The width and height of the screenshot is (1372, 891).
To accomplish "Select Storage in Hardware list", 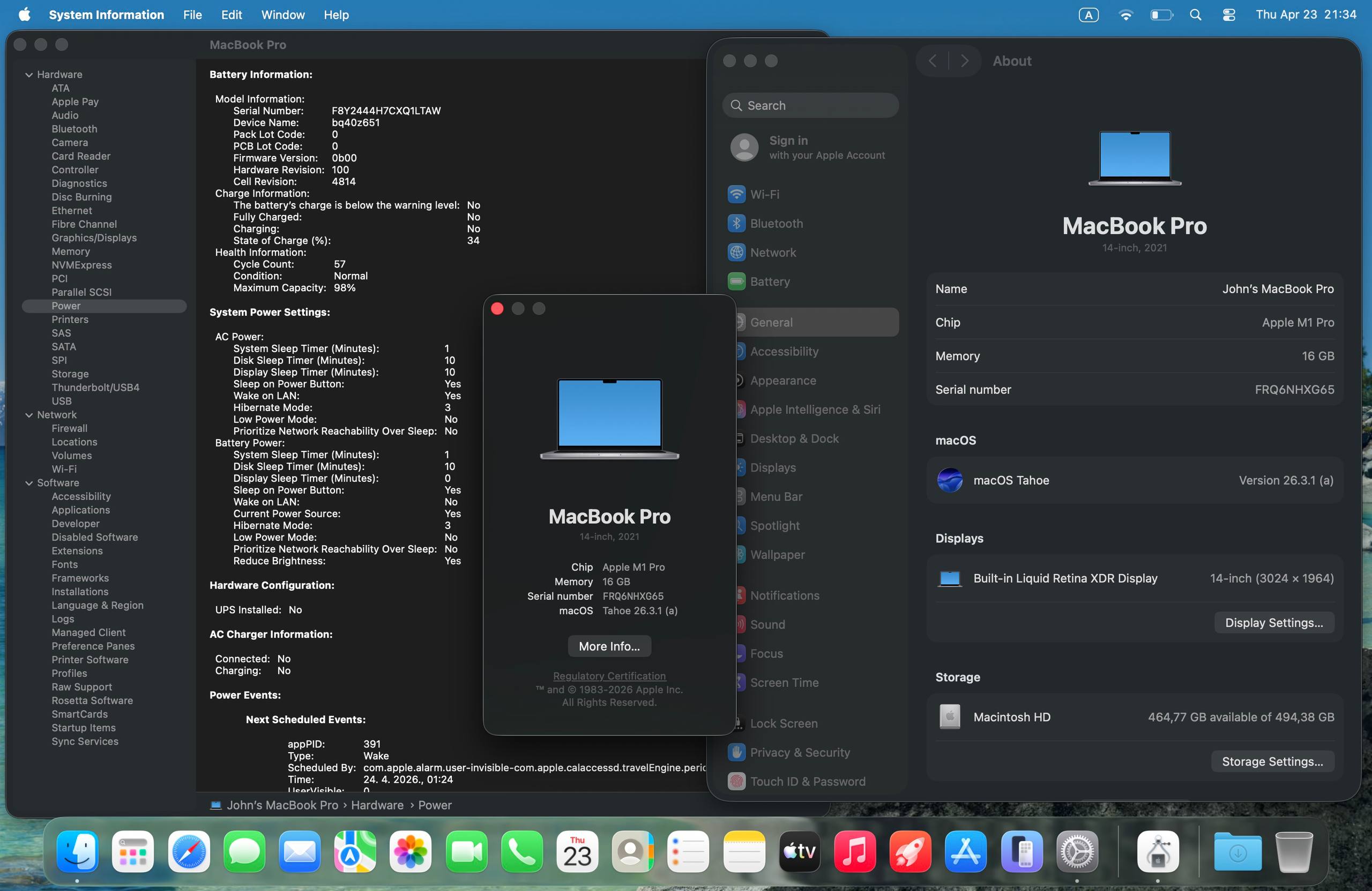I will point(70,374).
